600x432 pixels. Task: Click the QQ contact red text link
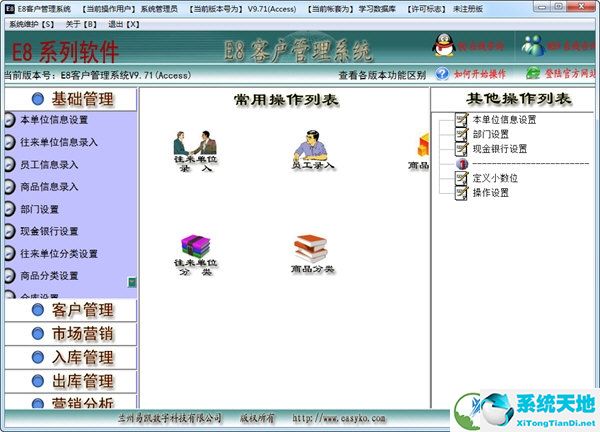(481, 46)
